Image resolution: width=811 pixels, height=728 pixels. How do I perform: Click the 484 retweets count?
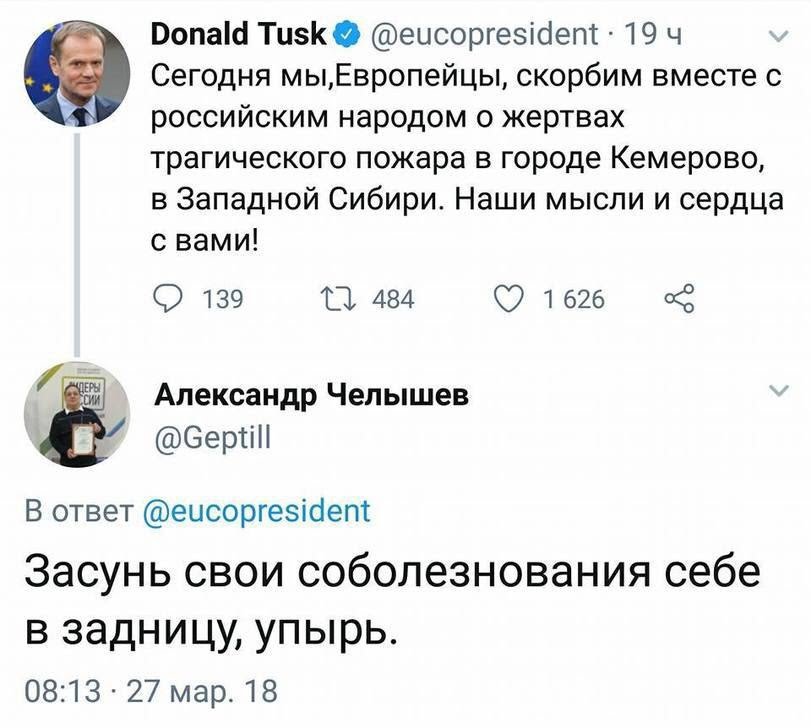pyautogui.click(x=393, y=298)
